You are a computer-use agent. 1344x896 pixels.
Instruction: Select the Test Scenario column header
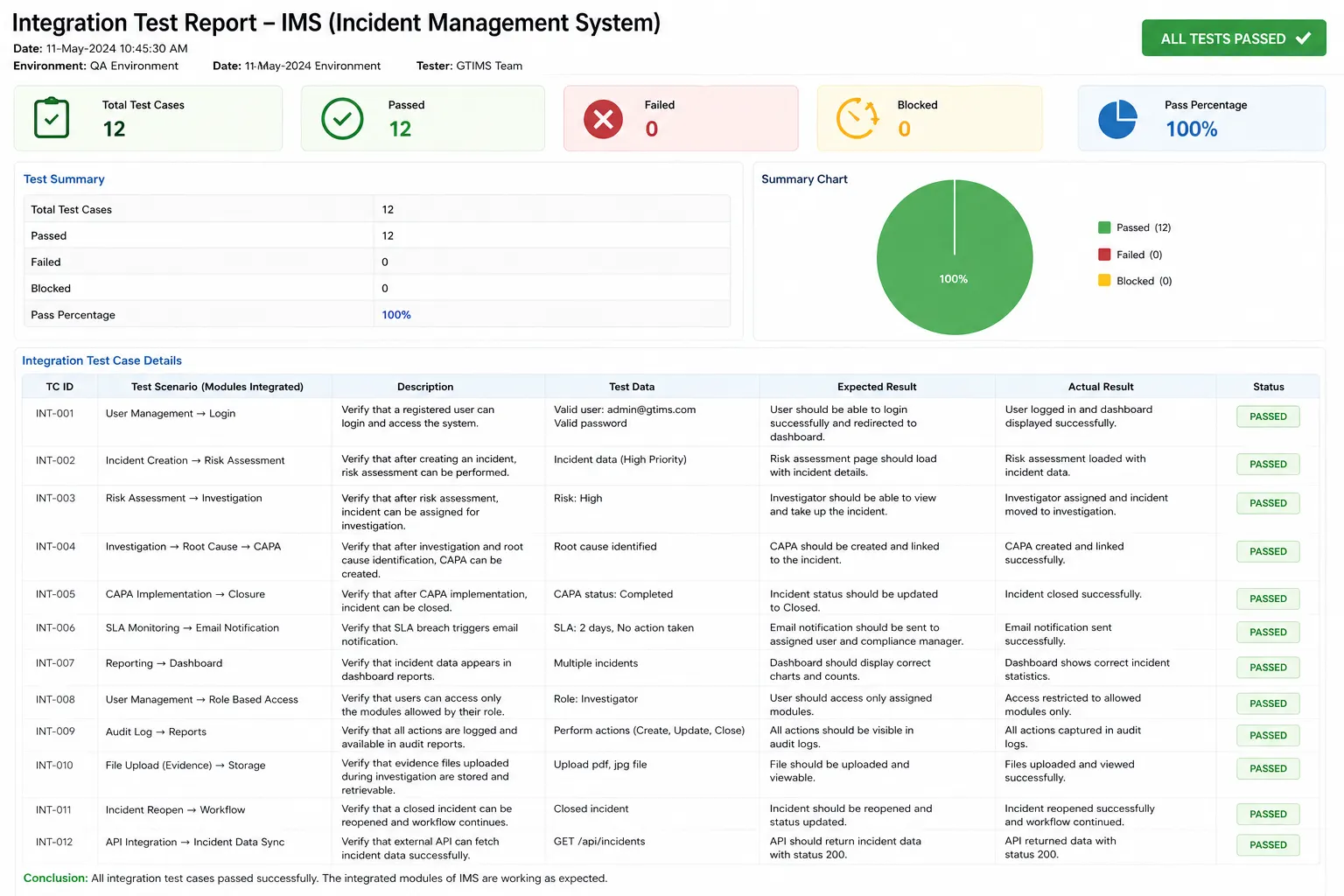(217, 387)
